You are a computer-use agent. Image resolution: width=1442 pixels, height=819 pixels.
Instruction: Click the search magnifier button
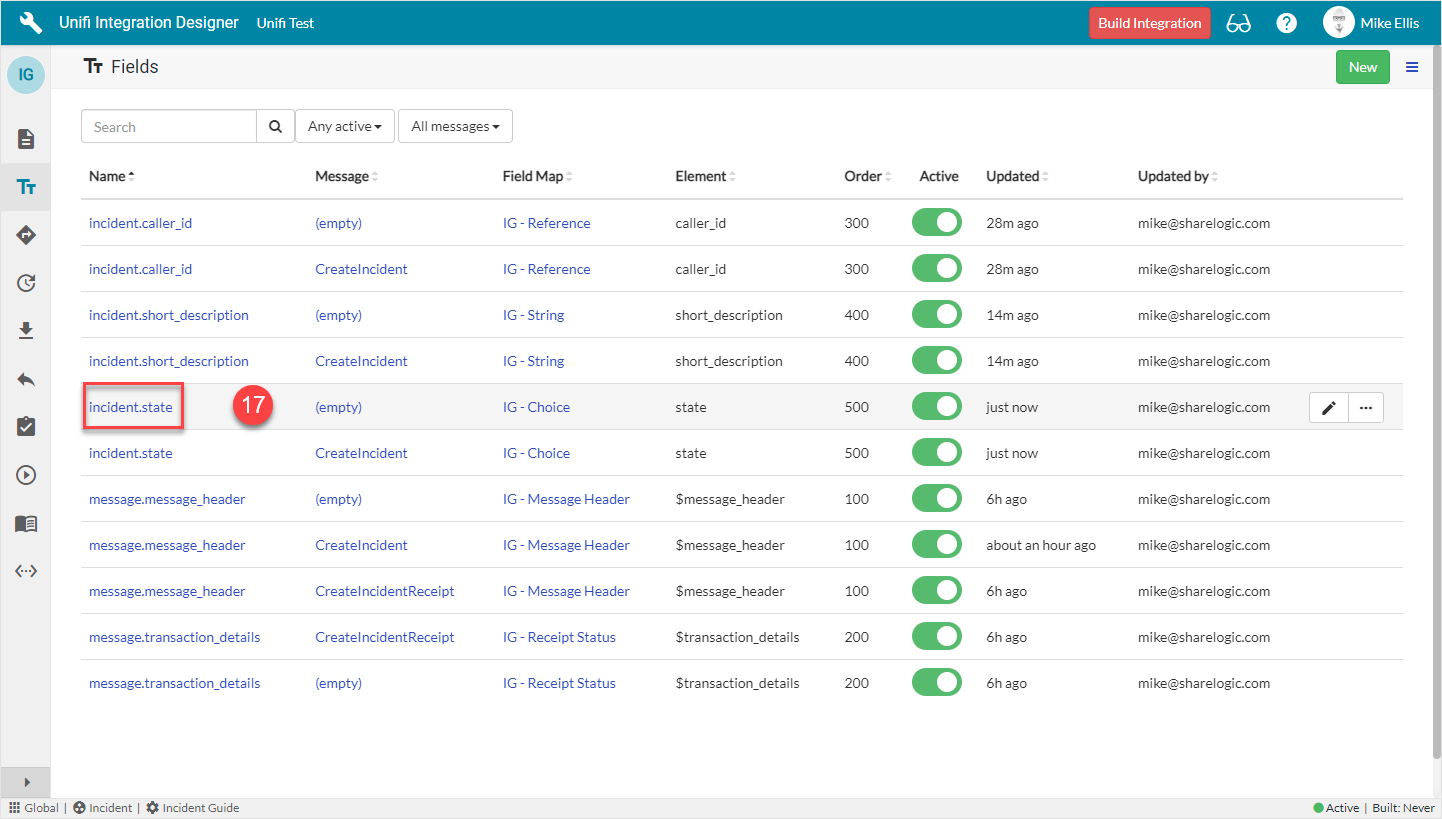[275, 127]
